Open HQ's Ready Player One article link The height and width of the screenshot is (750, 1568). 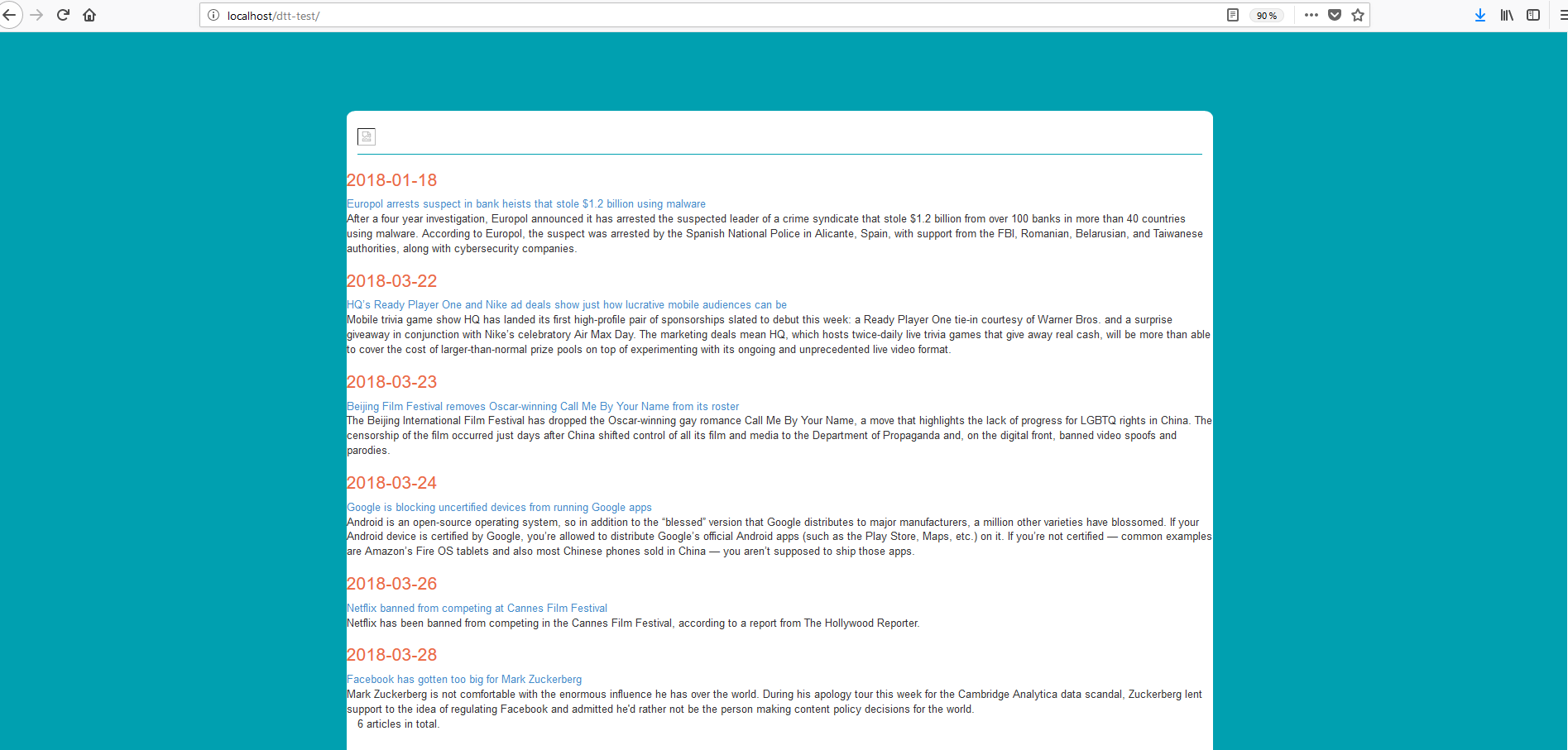[x=567, y=305]
